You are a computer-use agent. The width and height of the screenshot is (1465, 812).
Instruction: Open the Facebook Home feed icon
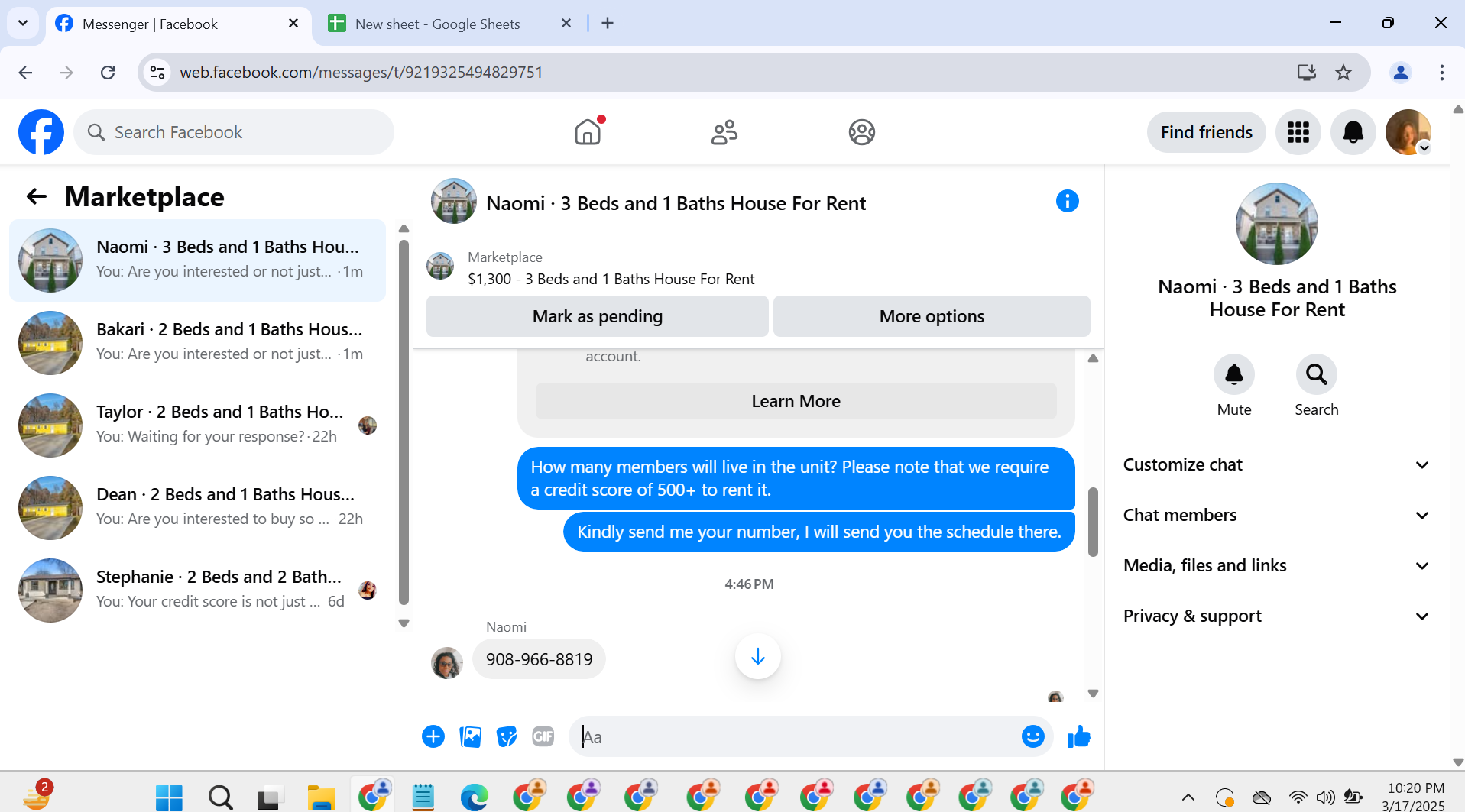click(588, 132)
